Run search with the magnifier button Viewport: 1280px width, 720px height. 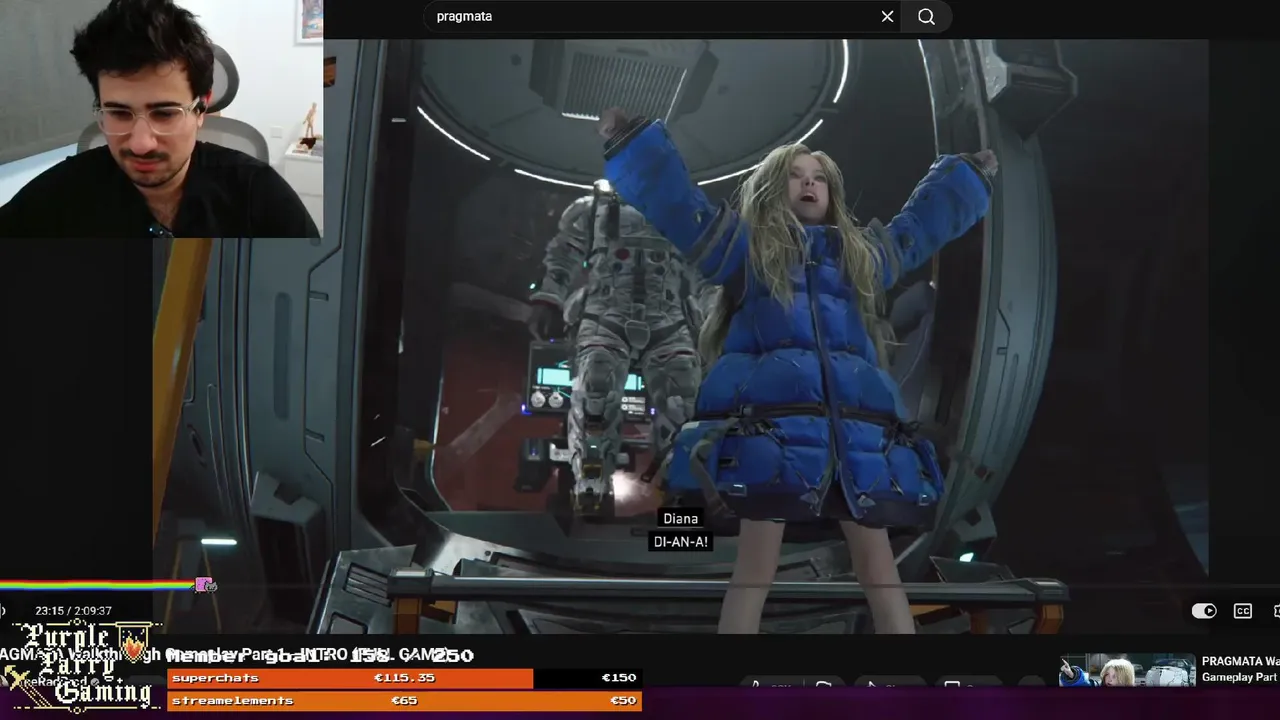click(x=926, y=17)
